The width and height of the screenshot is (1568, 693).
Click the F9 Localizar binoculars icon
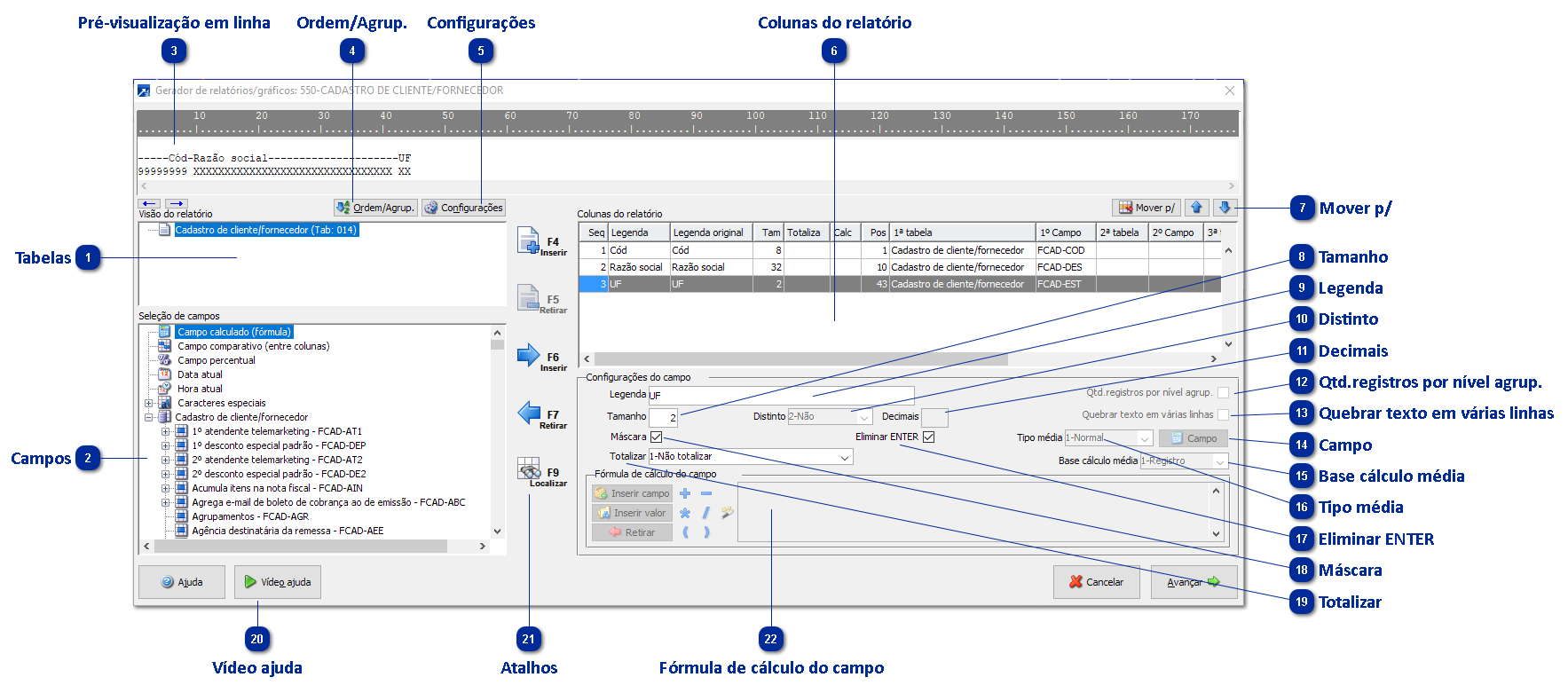pyautogui.click(x=529, y=470)
